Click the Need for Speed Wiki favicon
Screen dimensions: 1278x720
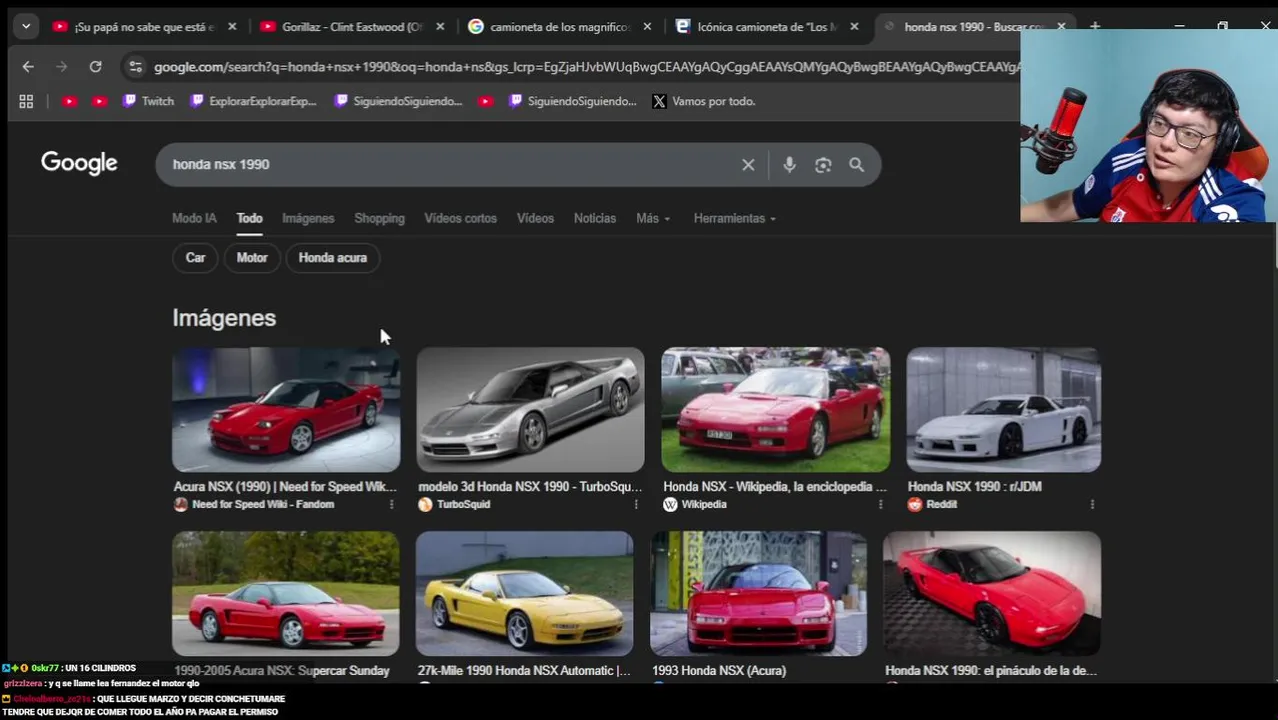[x=180, y=505]
